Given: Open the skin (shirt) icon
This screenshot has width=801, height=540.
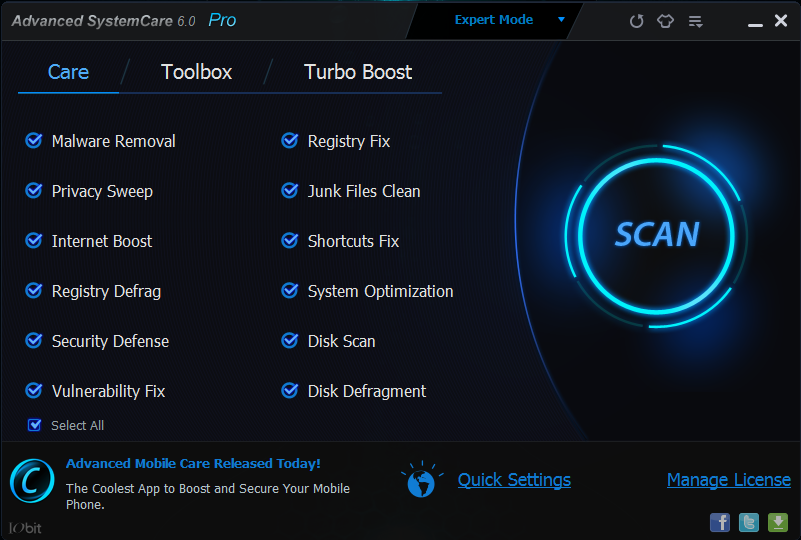Looking at the screenshot, I should 665,21.
